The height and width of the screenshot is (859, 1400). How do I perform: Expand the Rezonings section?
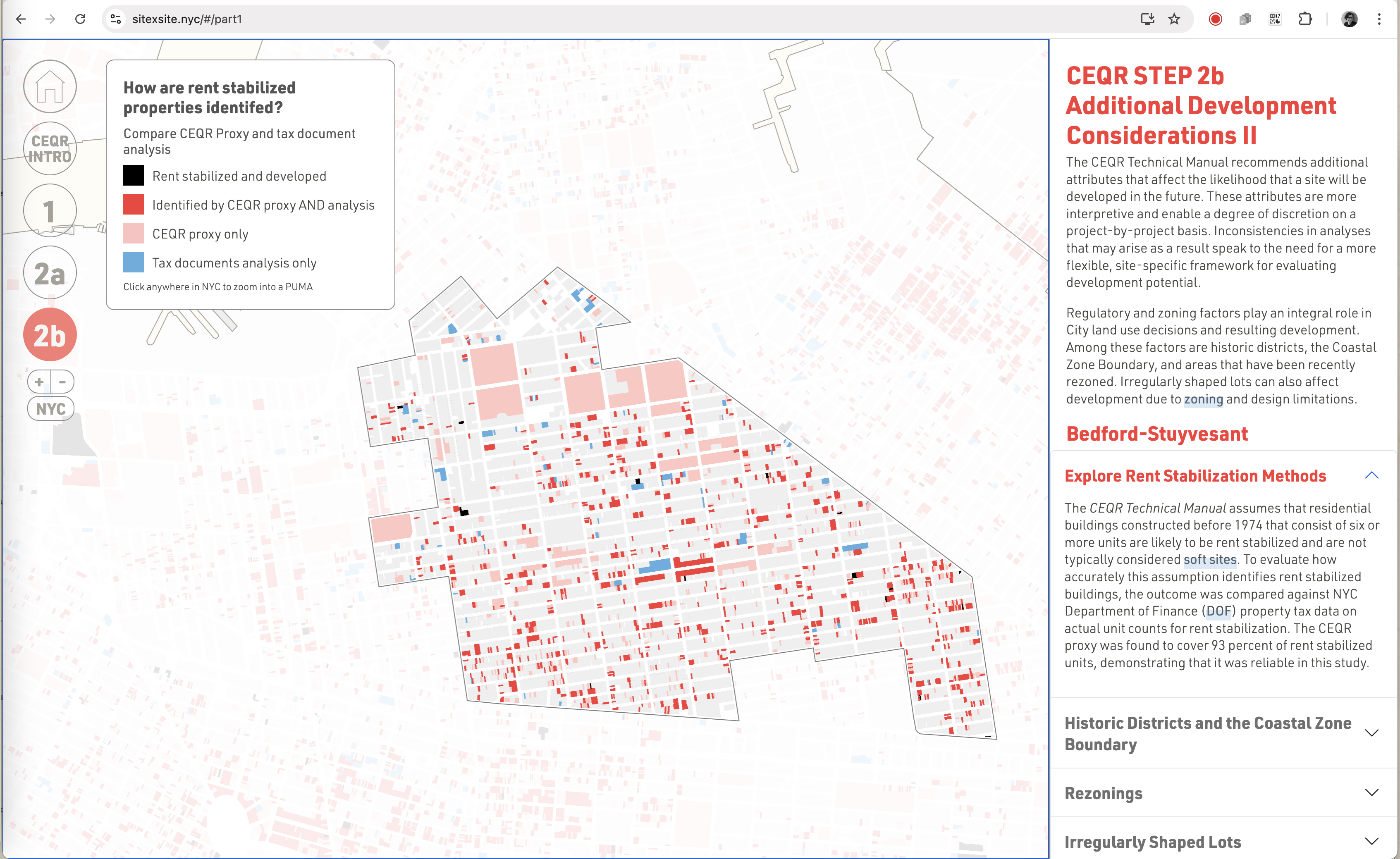click(1371, 792)
